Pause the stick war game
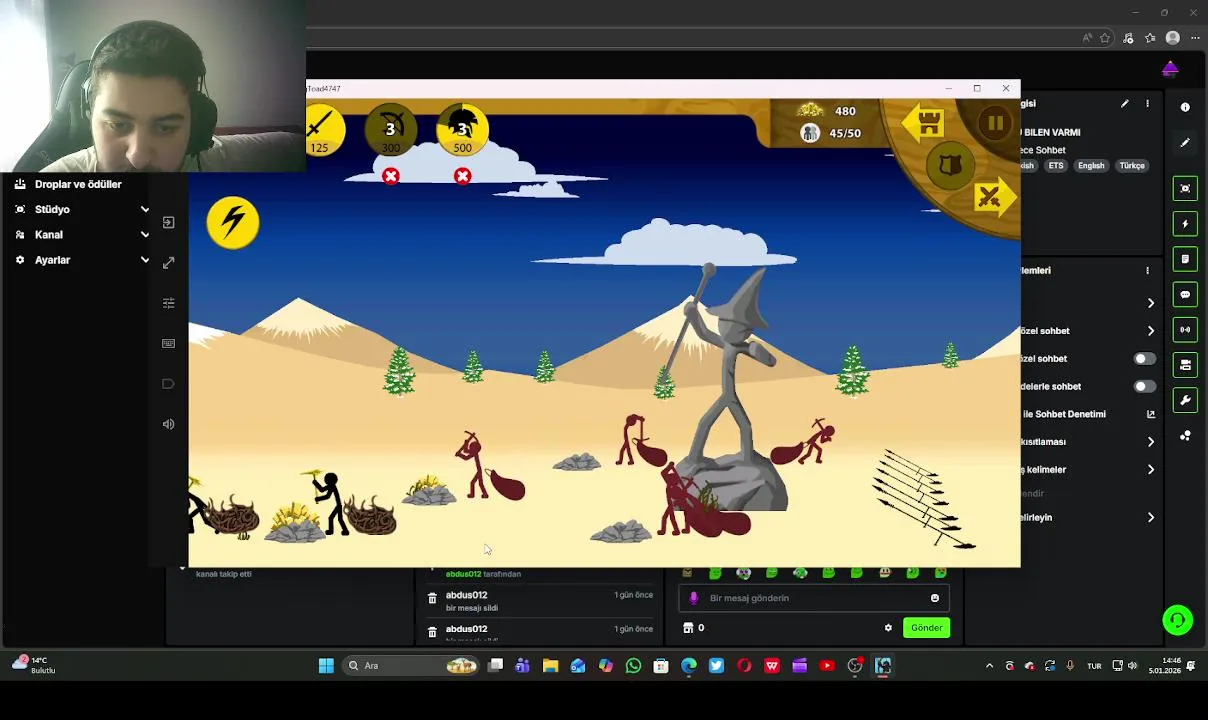 click(x=994, y=124)
